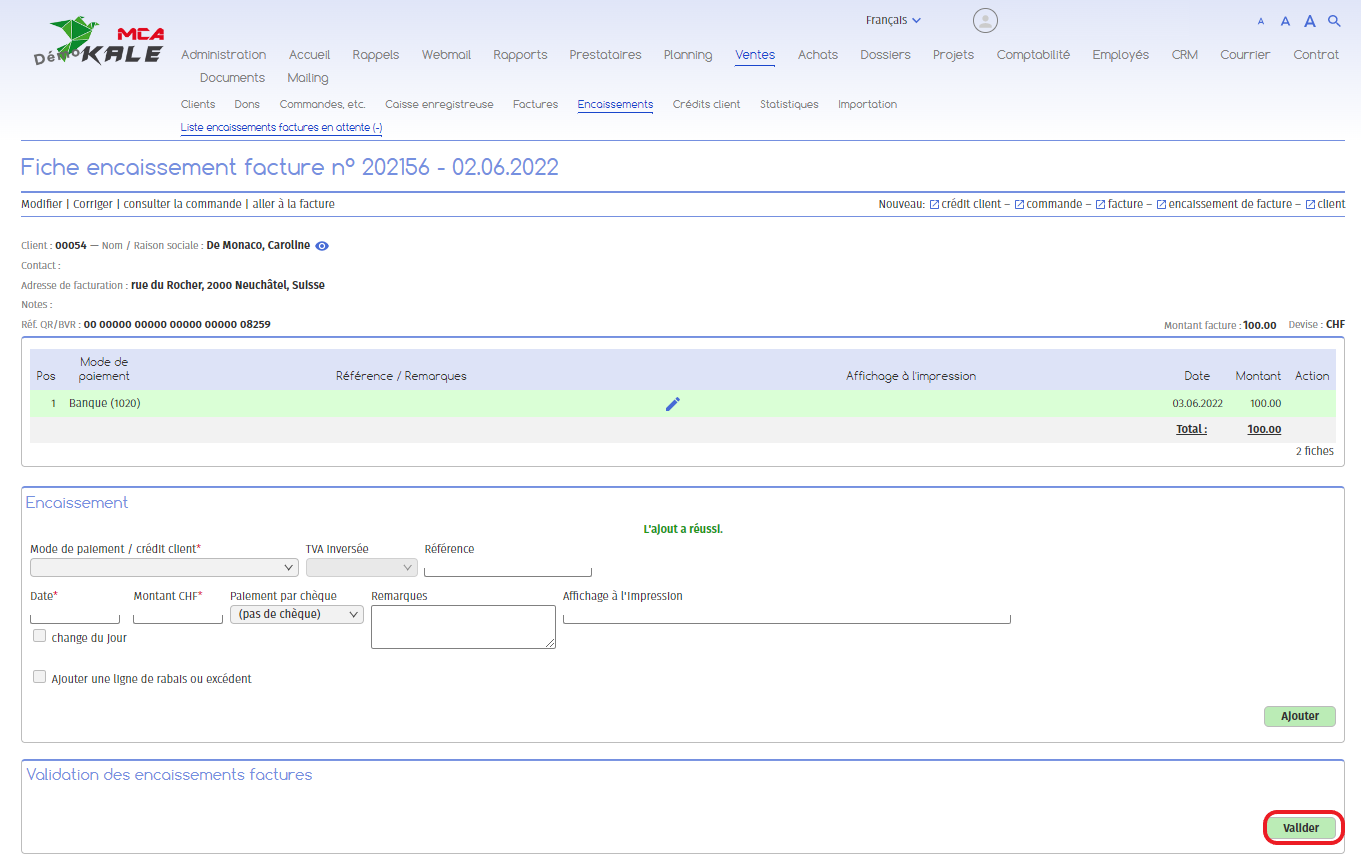1361x861 pixels.
Task: Open Crédits client submenu
Action: point(706,104)
